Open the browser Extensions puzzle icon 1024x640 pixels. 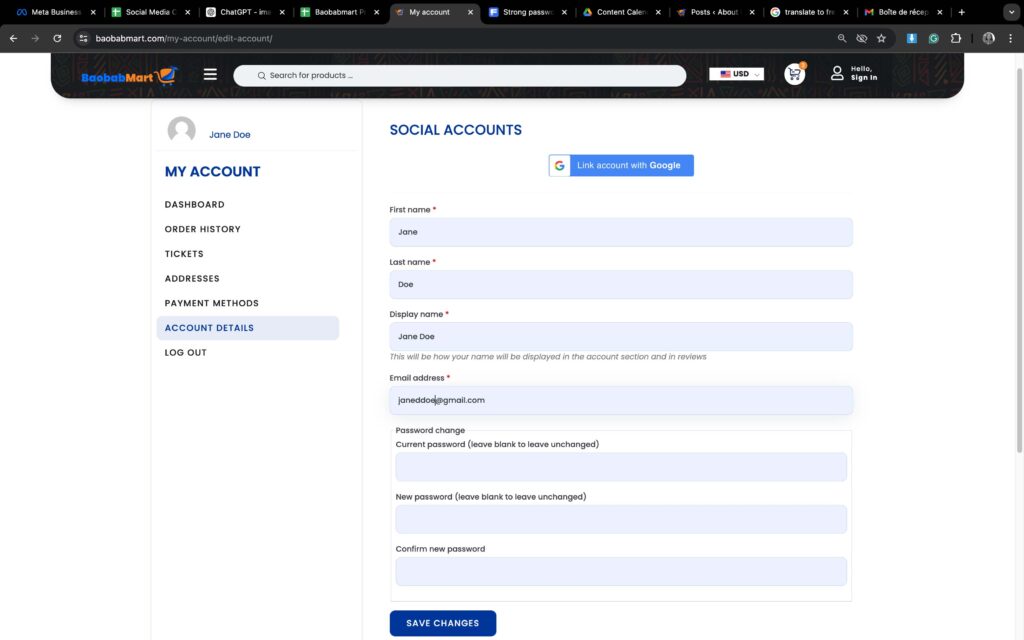pos(955,37)
